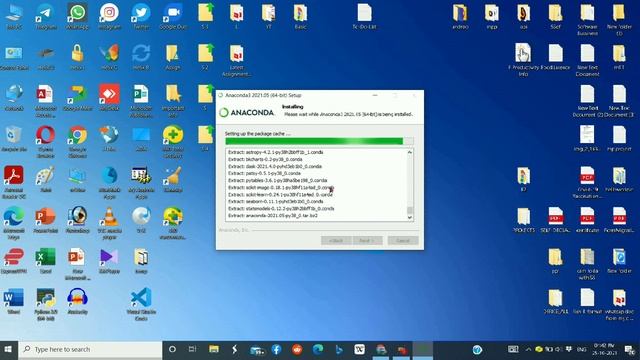Click the Cancel button in Anaconda Setup
The height and width of the screenshot is (360, 640).
pyautogui.click(x=403, y=240)
